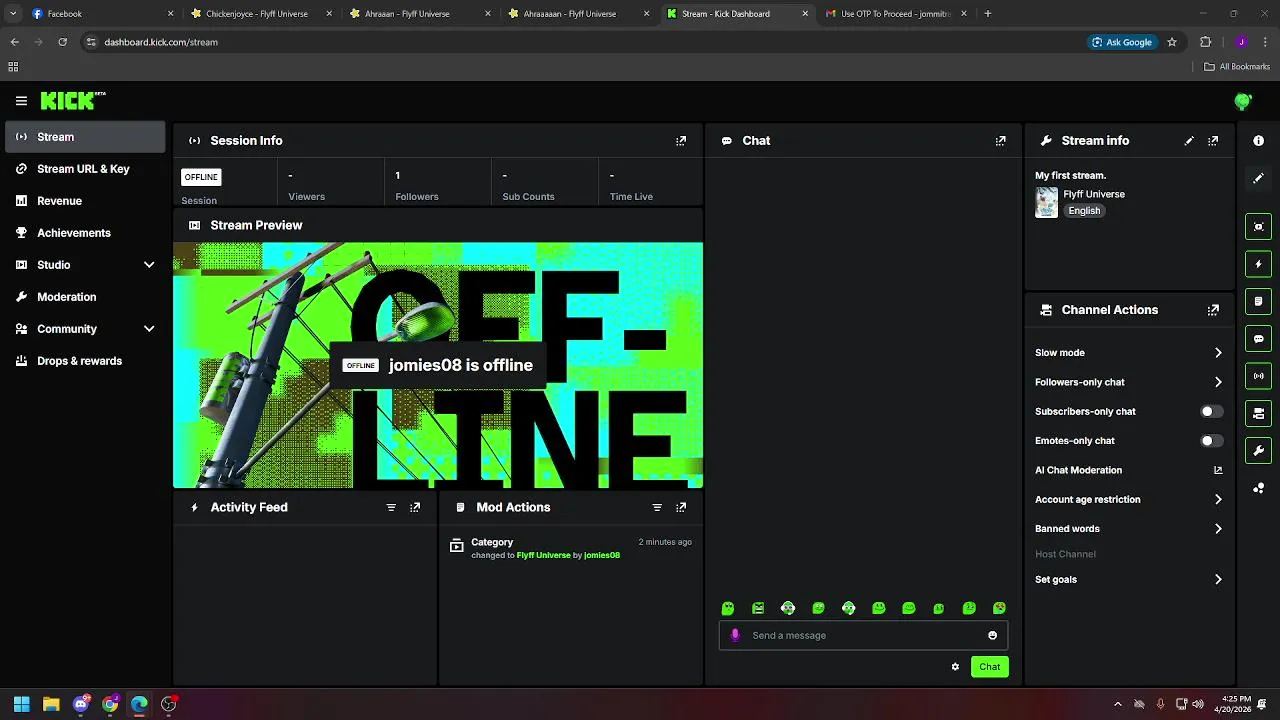Open Banned words chevron
The width and height of the screenshot is (1280, 720).
pos(1218,529)
